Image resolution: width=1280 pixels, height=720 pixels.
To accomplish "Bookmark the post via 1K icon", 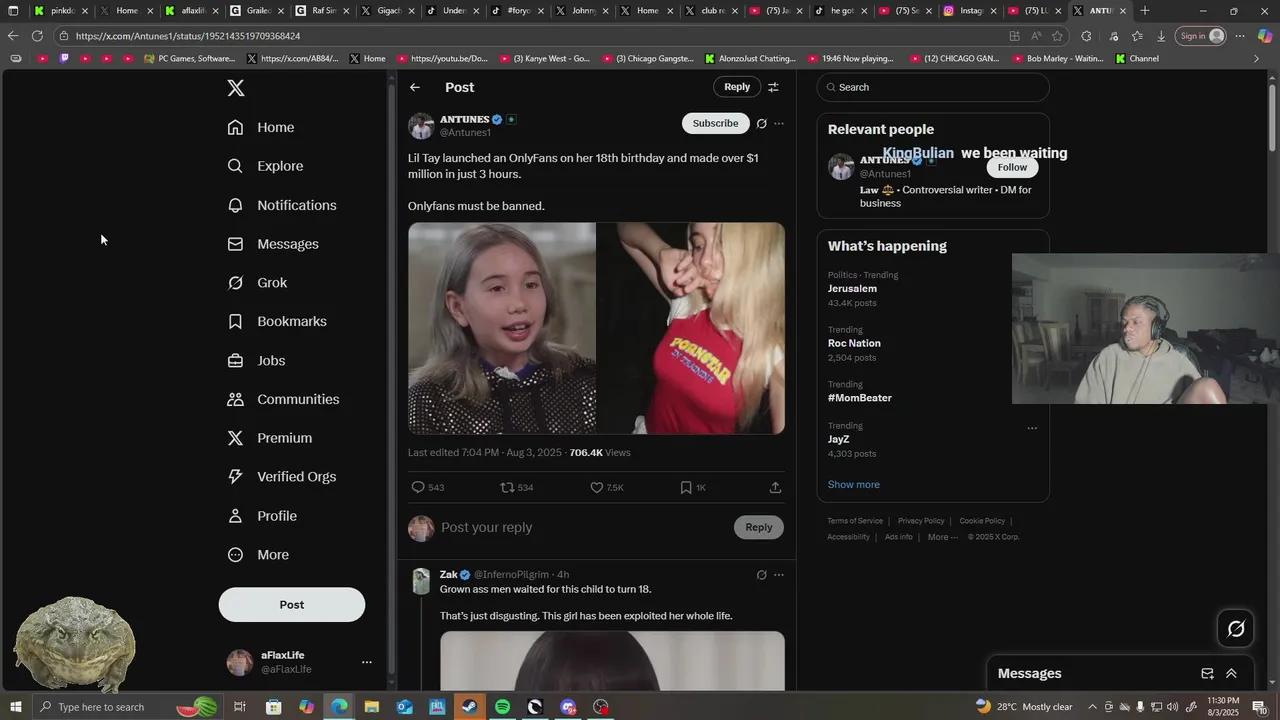I will 686,487.
